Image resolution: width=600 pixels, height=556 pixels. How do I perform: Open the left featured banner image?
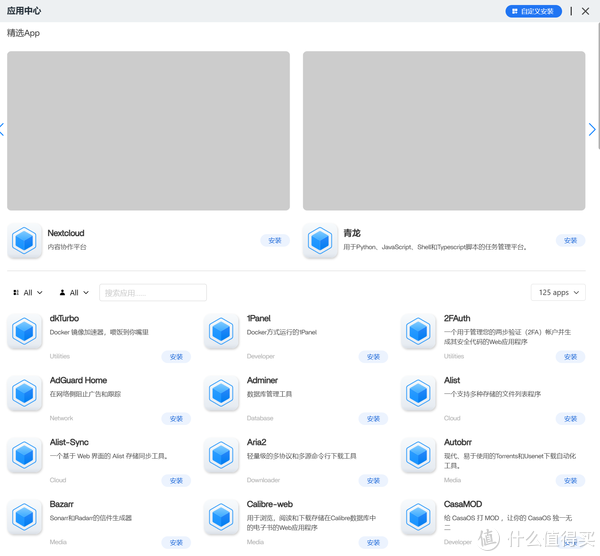[x=148, y=131]
